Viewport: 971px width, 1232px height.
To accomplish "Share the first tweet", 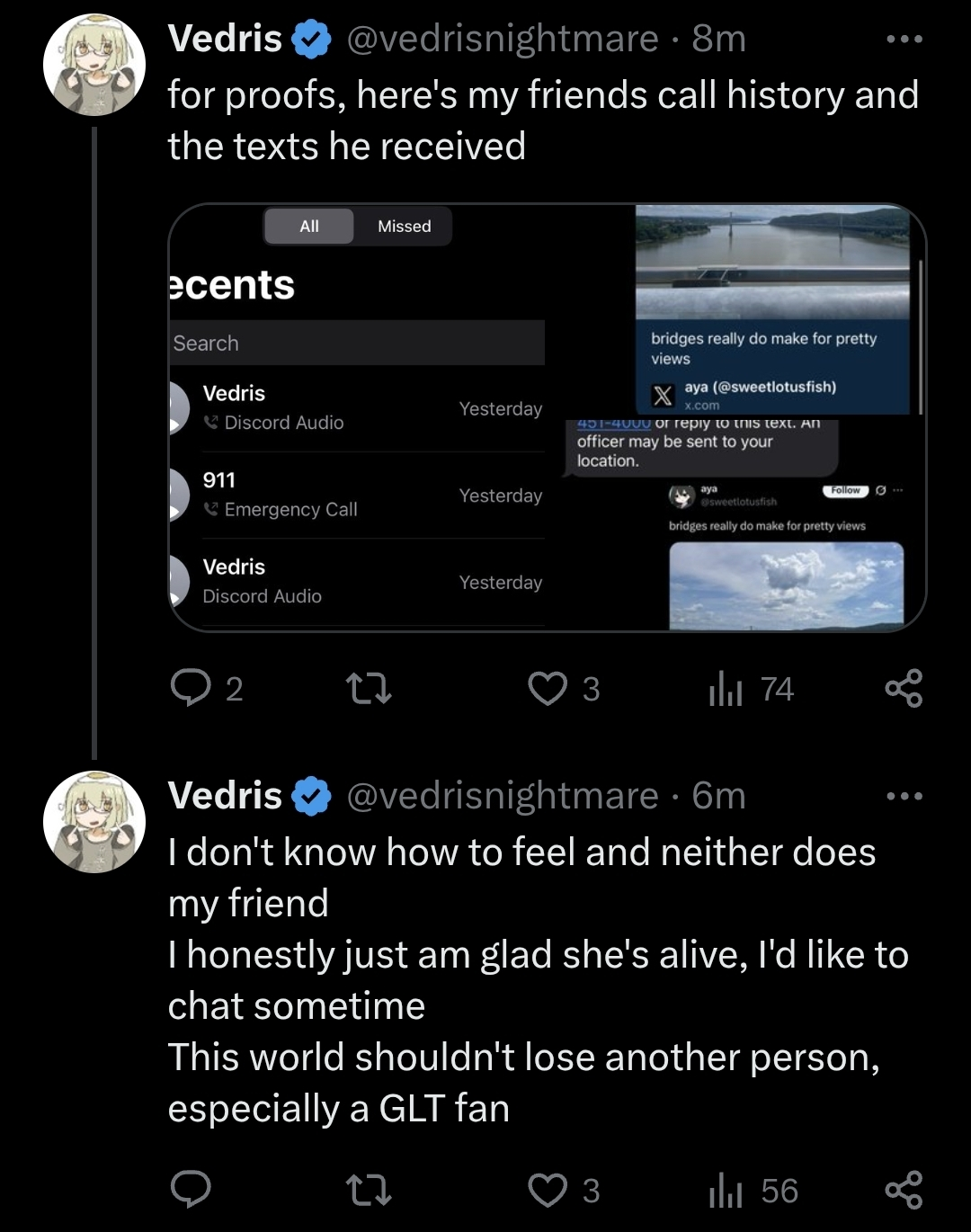I will tap(904, 689).
